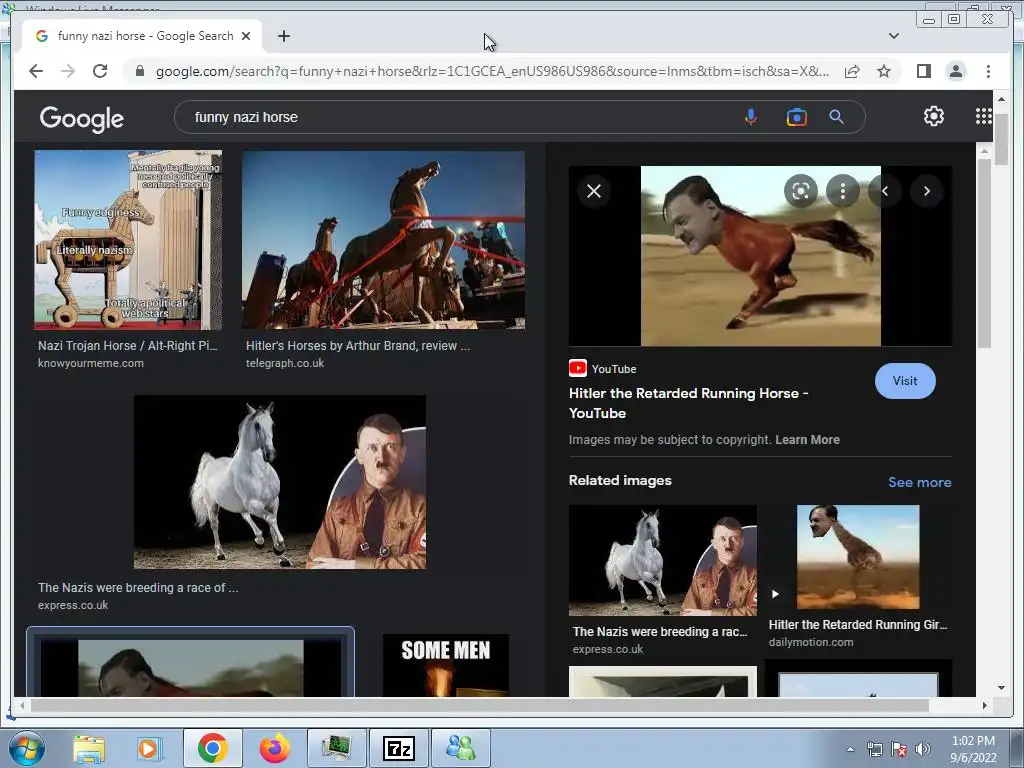Image resolution: width=1024 pixels, height=768 pixels.
Task: Click the page vertical scrollbar thumb
Action: pyautogui.click(x=1001, y=137)
